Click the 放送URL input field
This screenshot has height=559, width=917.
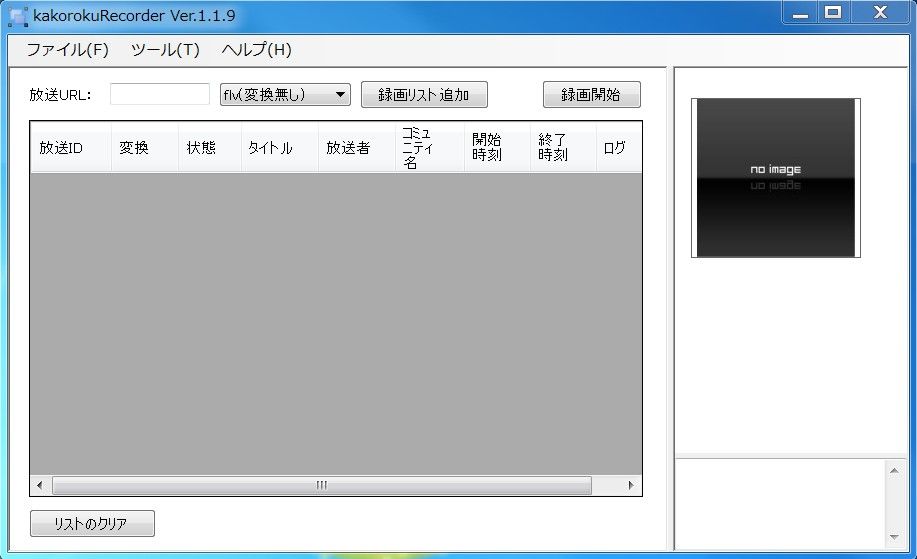pos(160,94)
